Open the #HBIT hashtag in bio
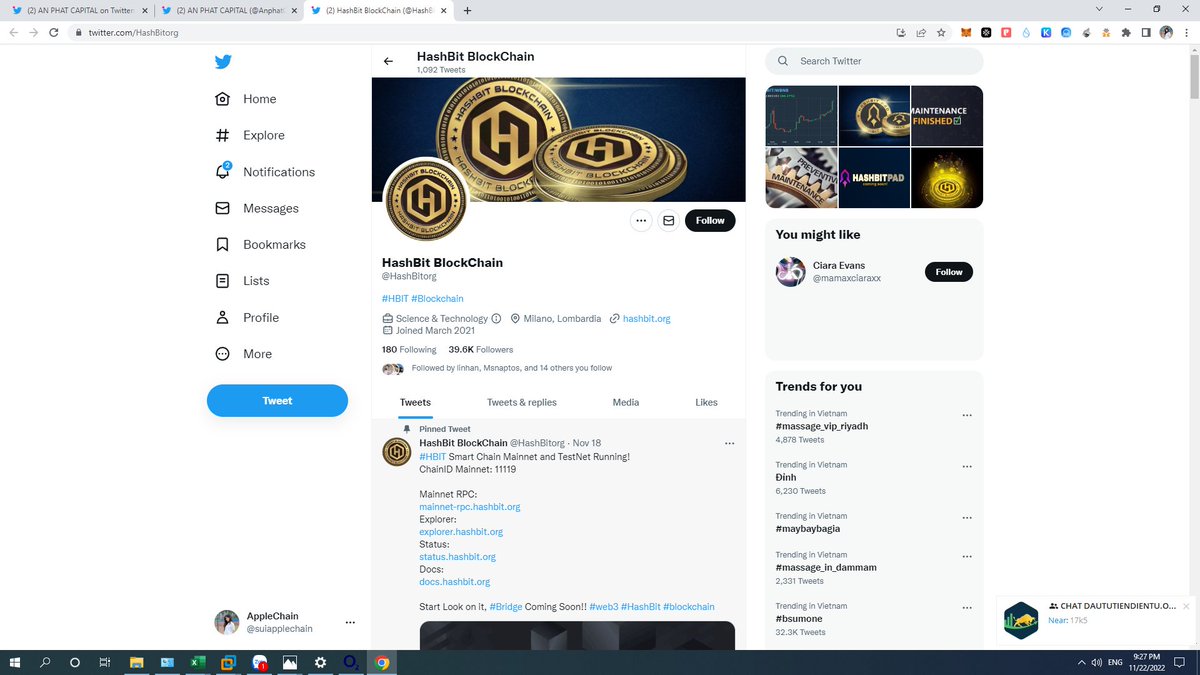The image size is (1200, 675). click(395, 298)
